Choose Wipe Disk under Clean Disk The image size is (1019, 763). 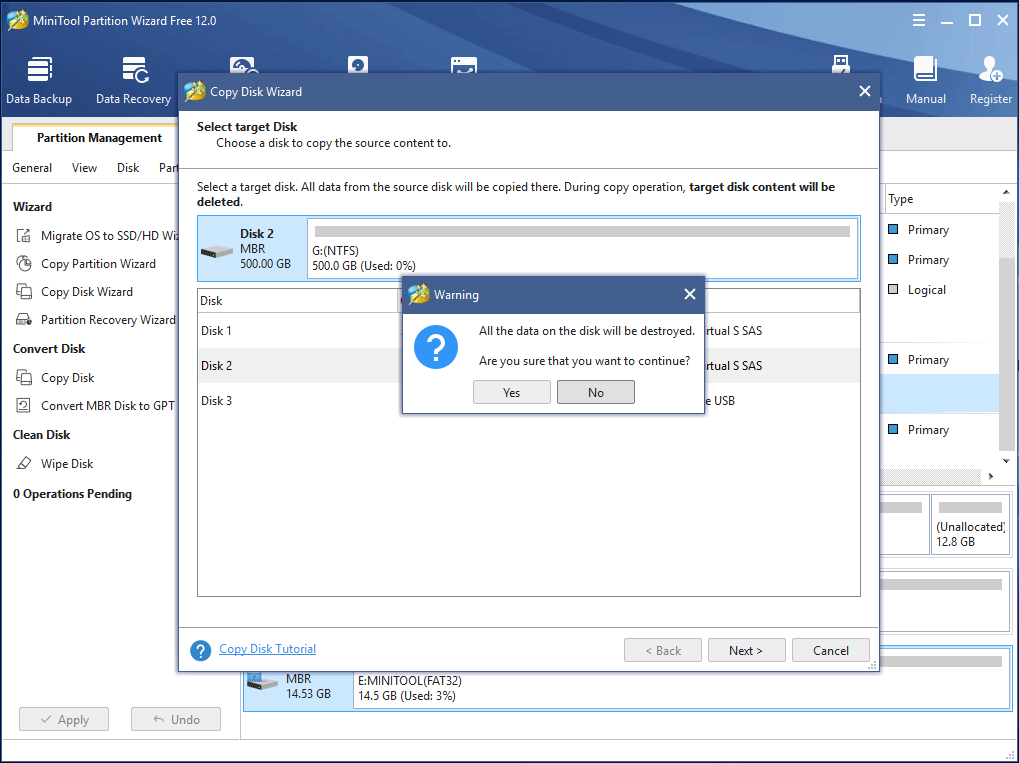coord(55,463)
